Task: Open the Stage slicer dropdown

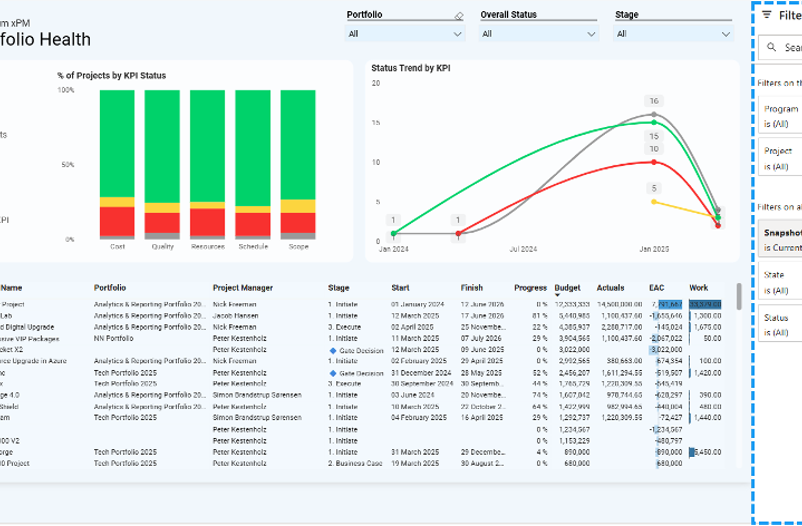Action: pos(726,34)
